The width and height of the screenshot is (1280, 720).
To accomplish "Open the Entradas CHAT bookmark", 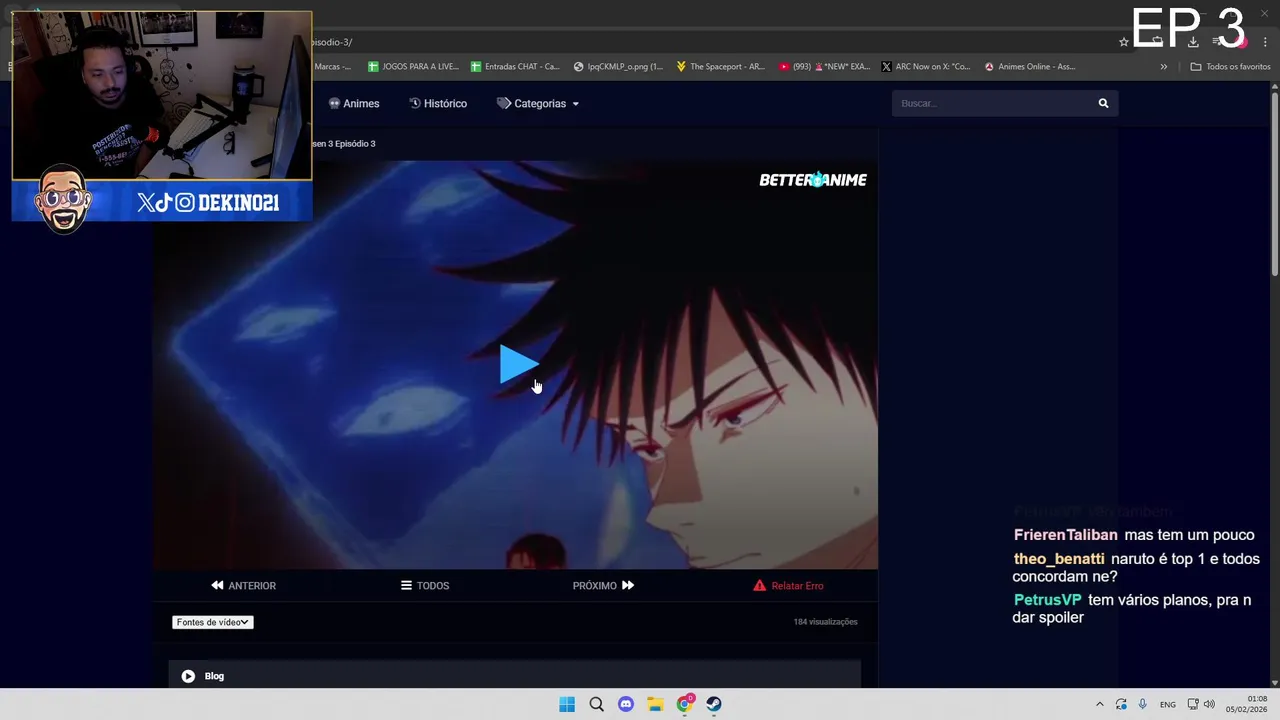I will [515, 67].
